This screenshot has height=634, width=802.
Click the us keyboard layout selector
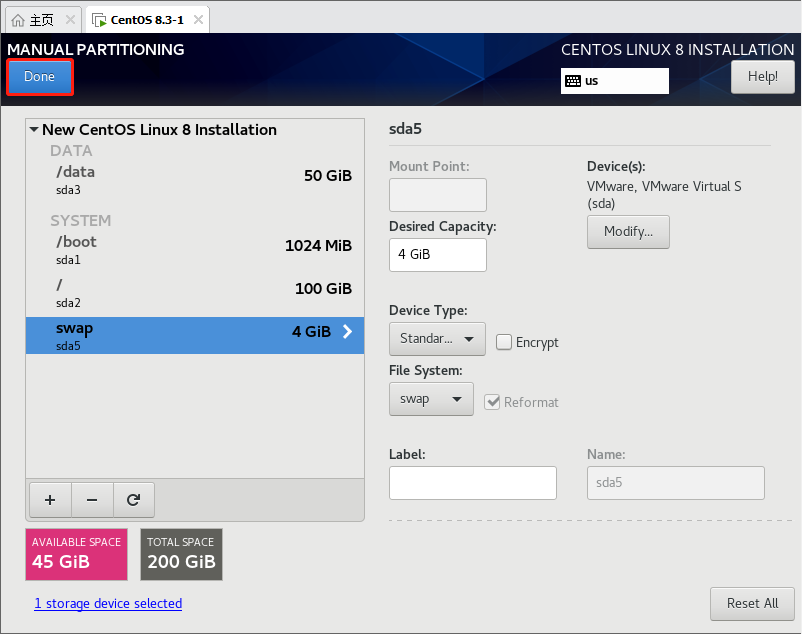click(615, 81)
